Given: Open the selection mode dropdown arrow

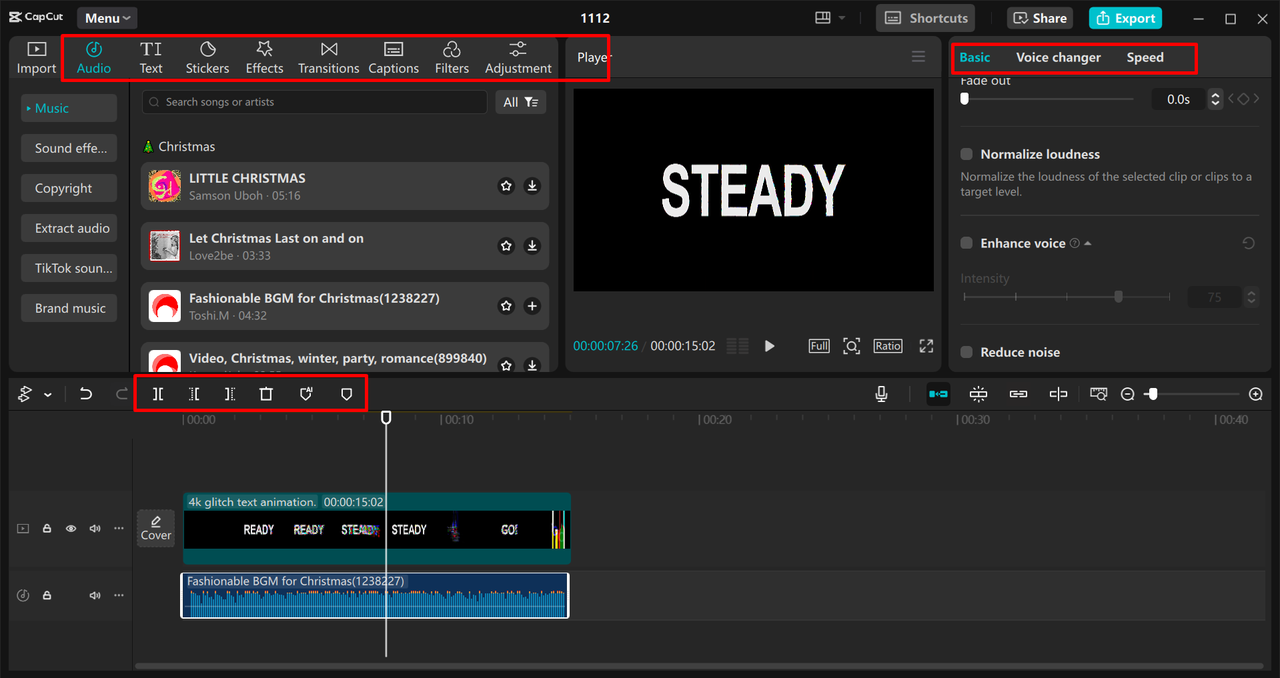Looking at the screenshot, I should point(47,395).
